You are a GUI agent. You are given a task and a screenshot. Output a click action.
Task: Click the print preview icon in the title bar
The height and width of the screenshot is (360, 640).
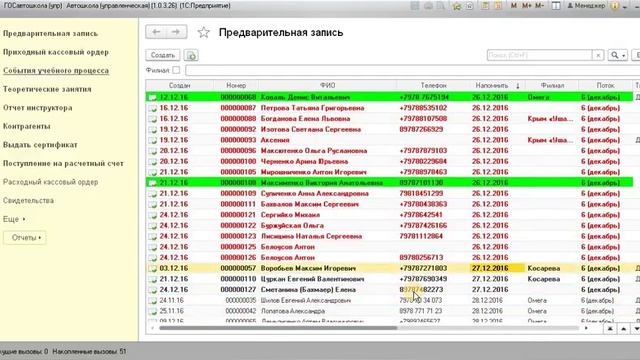coord(440,6)
